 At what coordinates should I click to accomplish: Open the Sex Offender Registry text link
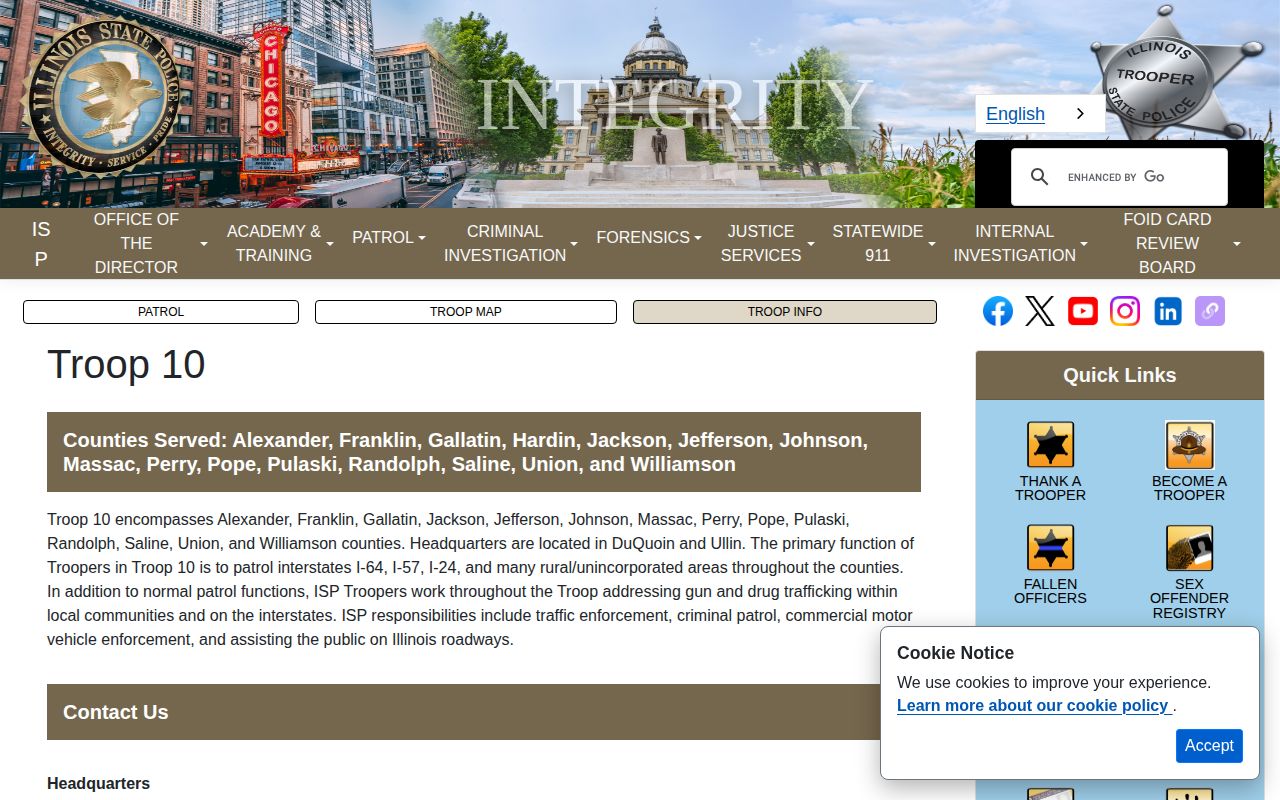point(1189,598)
